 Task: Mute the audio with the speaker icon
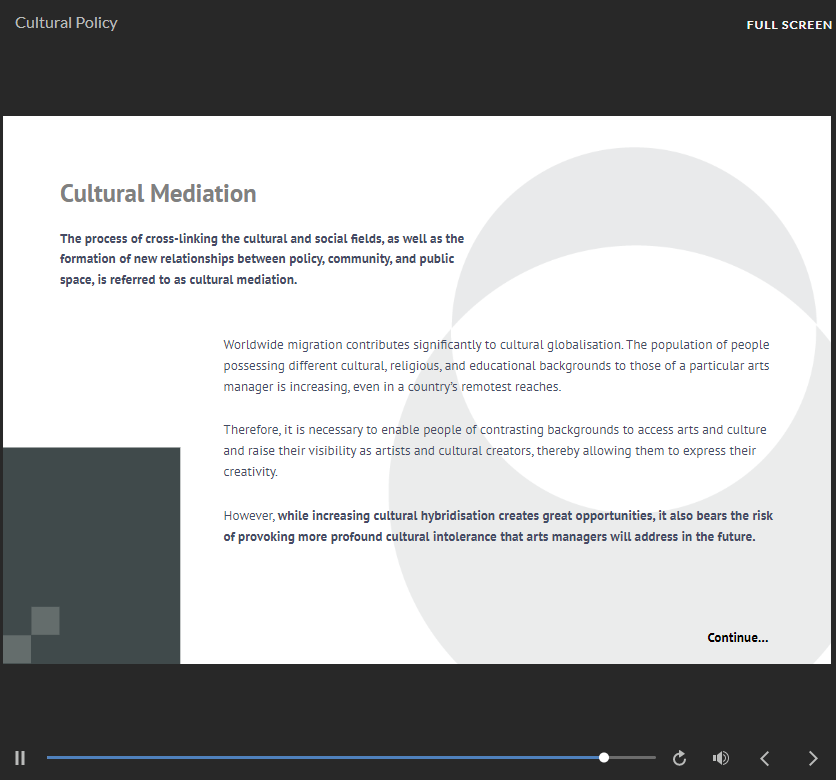pos(720,758)
